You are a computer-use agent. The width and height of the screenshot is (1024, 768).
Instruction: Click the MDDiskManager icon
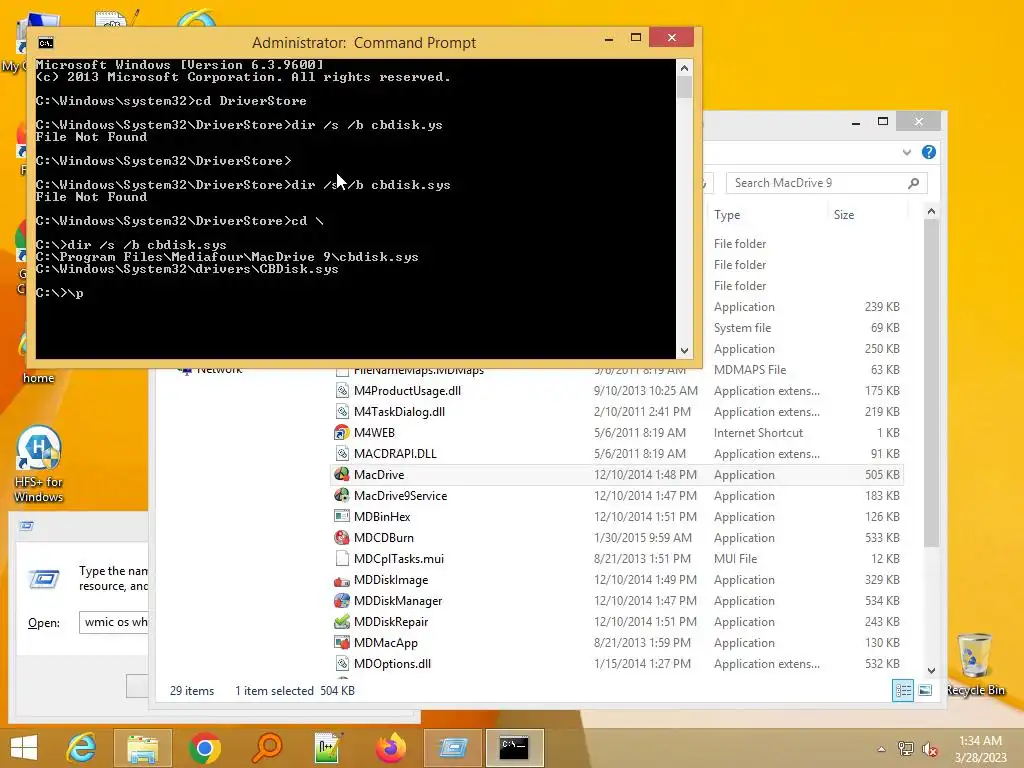[x=342, y=601]
